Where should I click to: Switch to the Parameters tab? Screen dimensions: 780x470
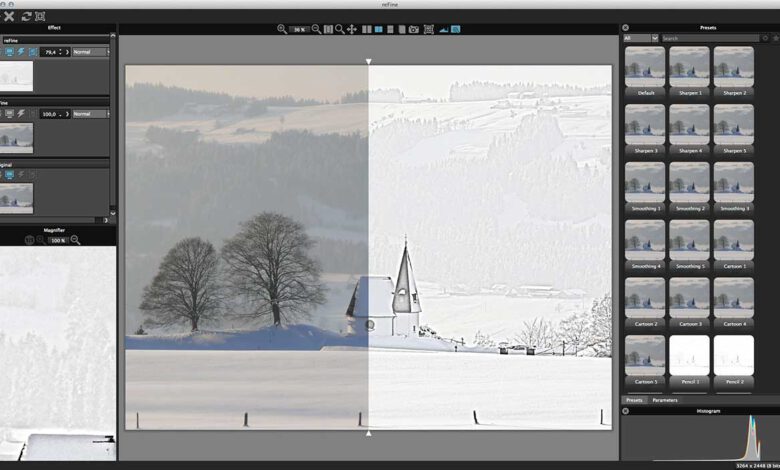(665, 400)
